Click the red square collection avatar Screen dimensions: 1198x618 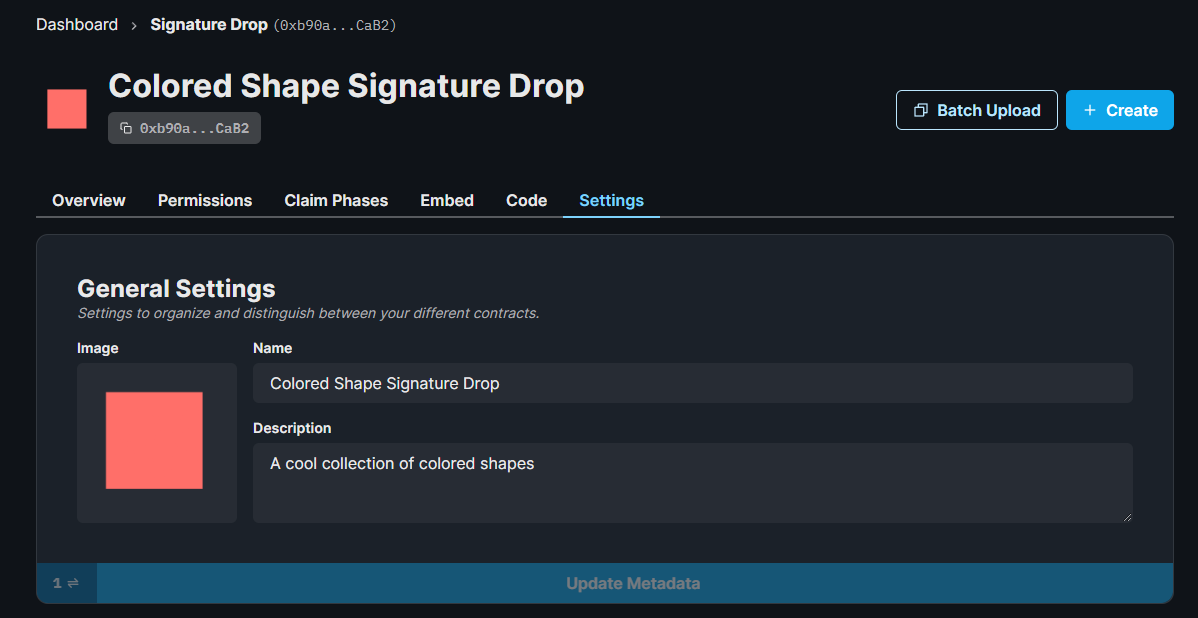pos(66,107)
